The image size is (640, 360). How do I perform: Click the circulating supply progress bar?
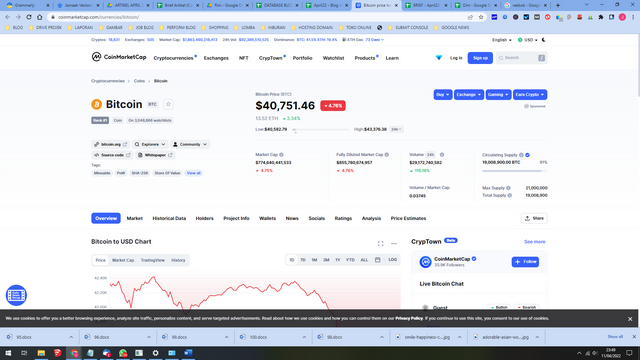point(514,171)
